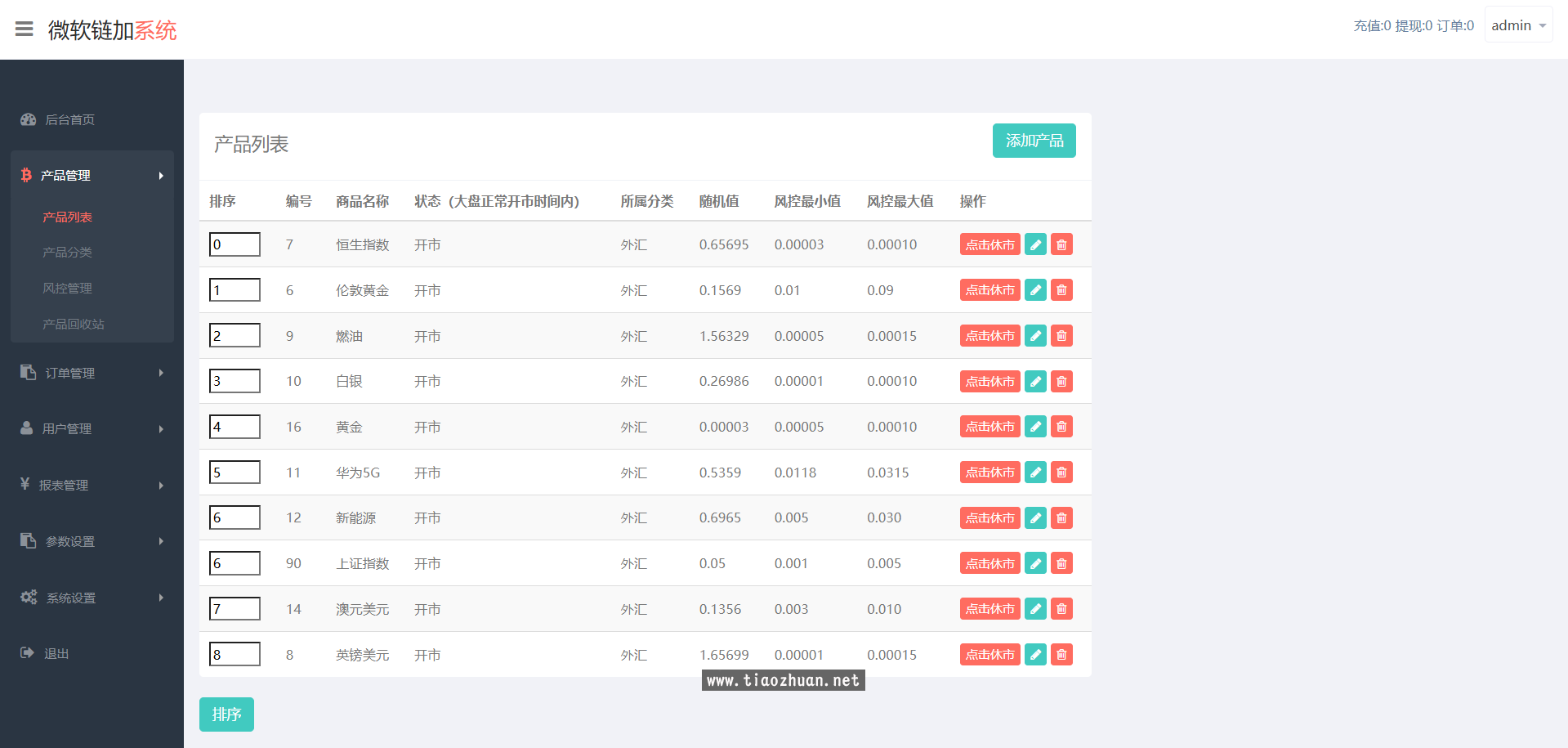Viewport: 1568px width, 748px height.
Task: Click the bitcoin icon beside 产品管理
Action: [26, 175]
